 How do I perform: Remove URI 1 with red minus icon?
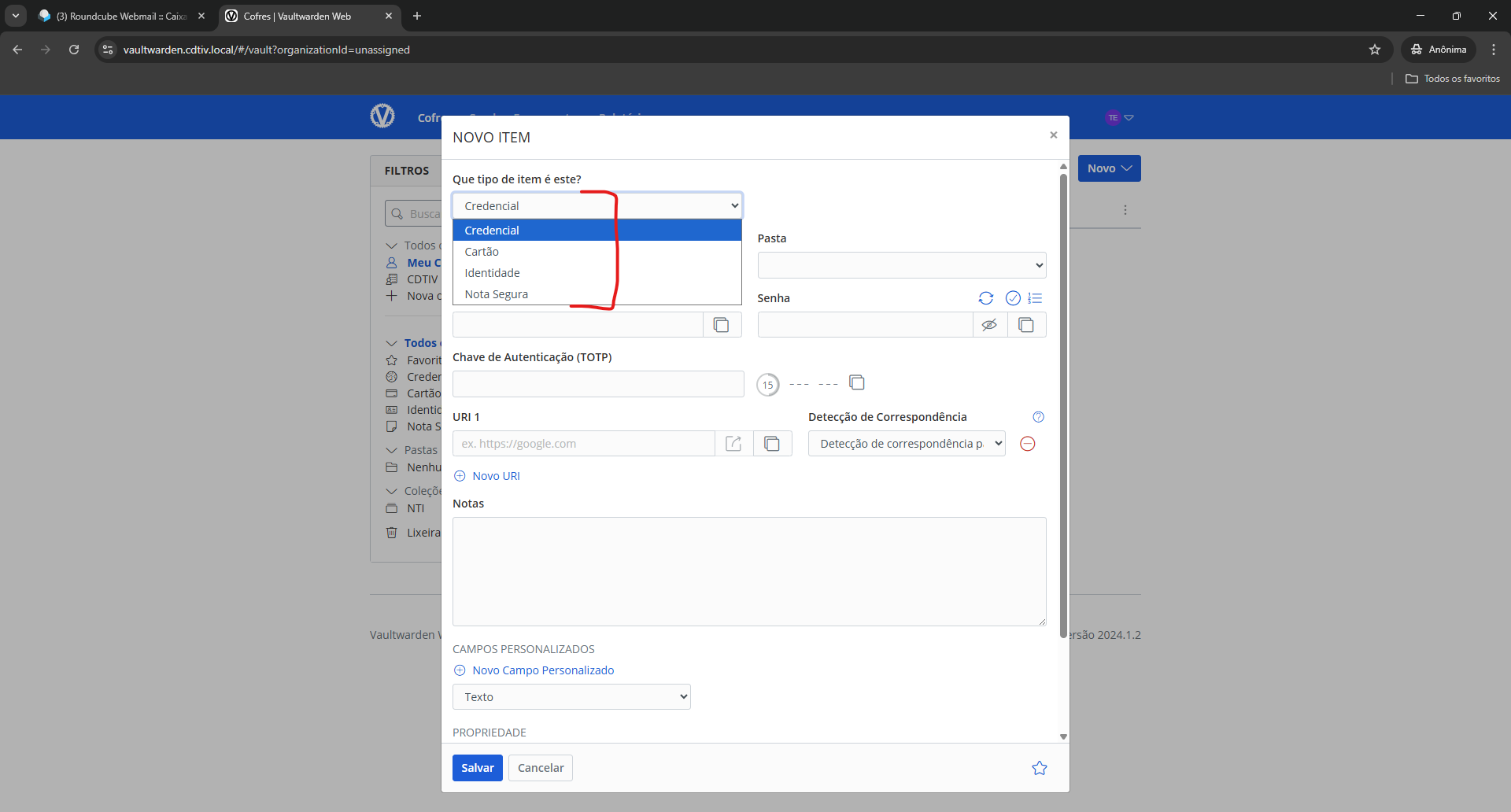(x=1027, y=444)
